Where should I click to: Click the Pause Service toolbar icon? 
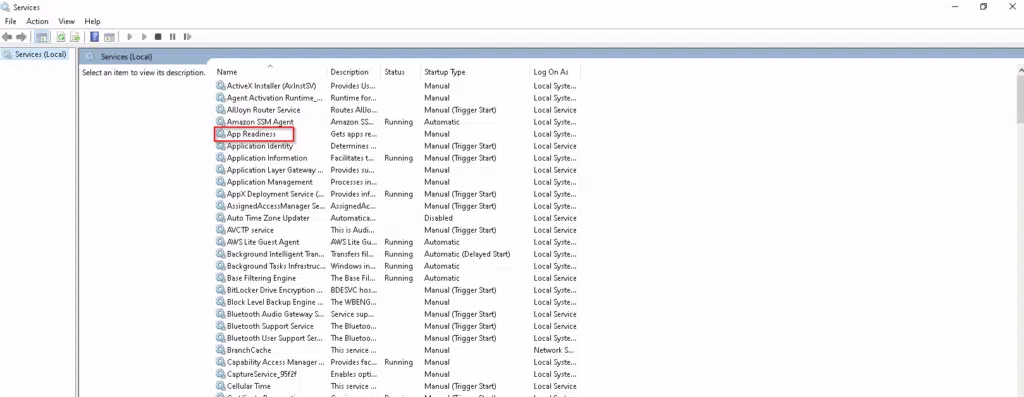pyautogui.click(x=172, y=37)
